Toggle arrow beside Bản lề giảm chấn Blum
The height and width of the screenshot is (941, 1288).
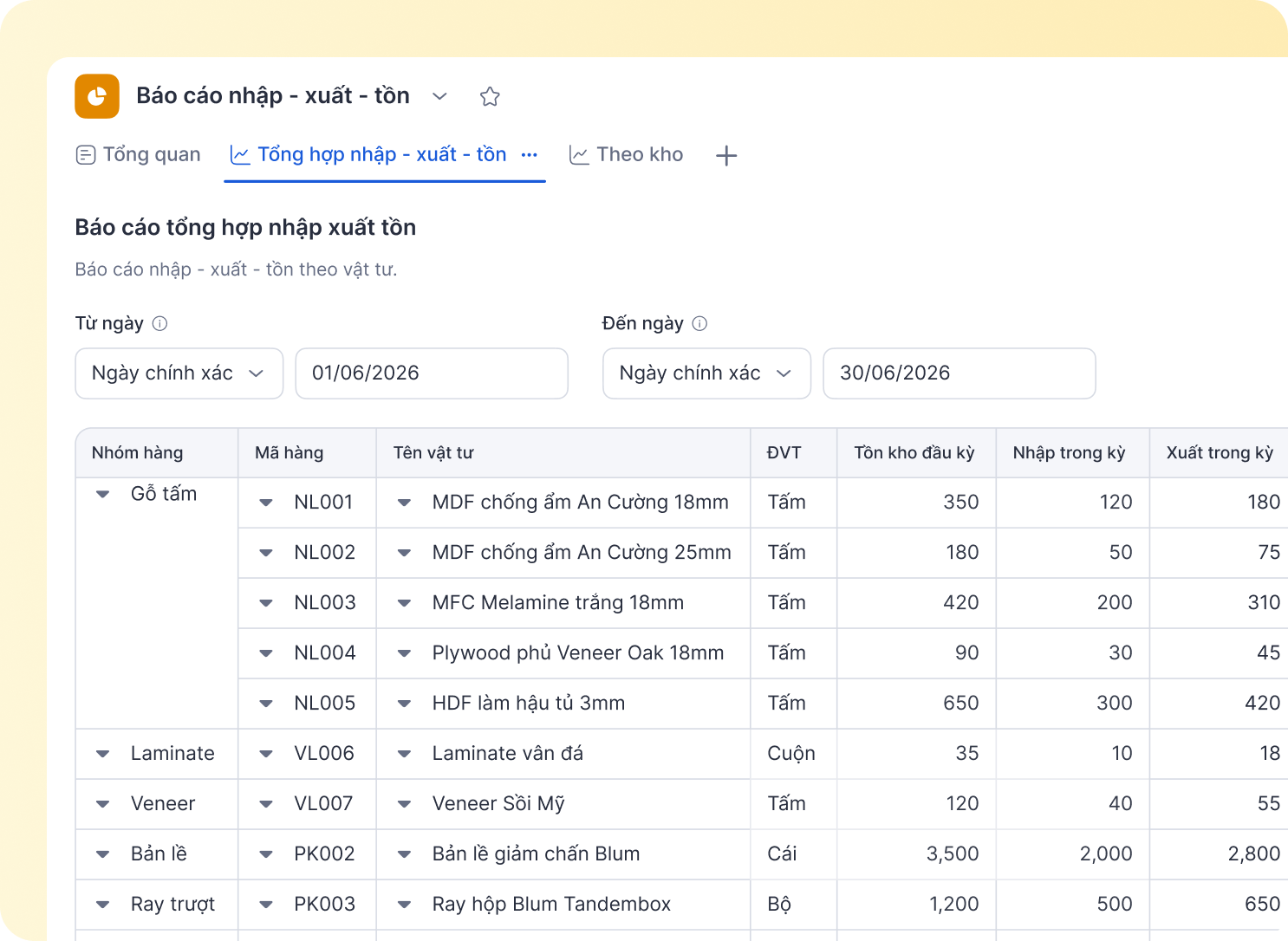[404, 854]
